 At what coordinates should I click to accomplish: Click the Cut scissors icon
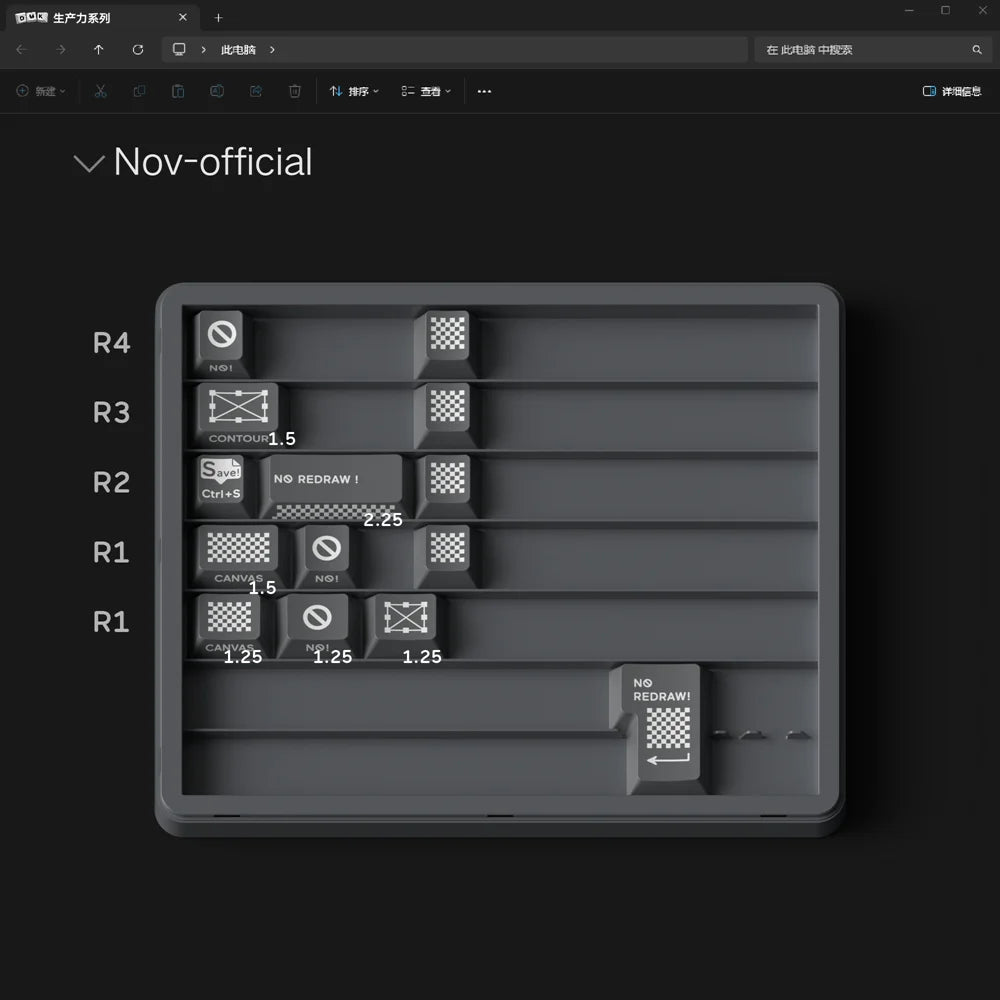[x=101, y=91]
